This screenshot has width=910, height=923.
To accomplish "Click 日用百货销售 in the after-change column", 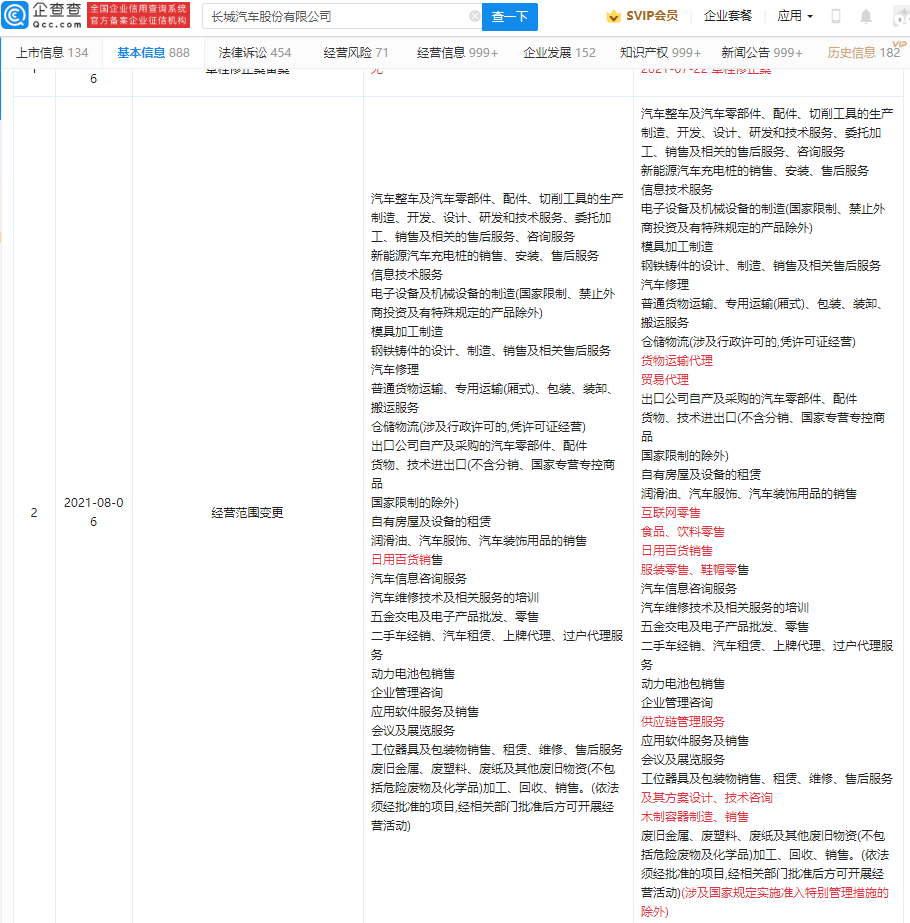I will (x=676, y=550).
